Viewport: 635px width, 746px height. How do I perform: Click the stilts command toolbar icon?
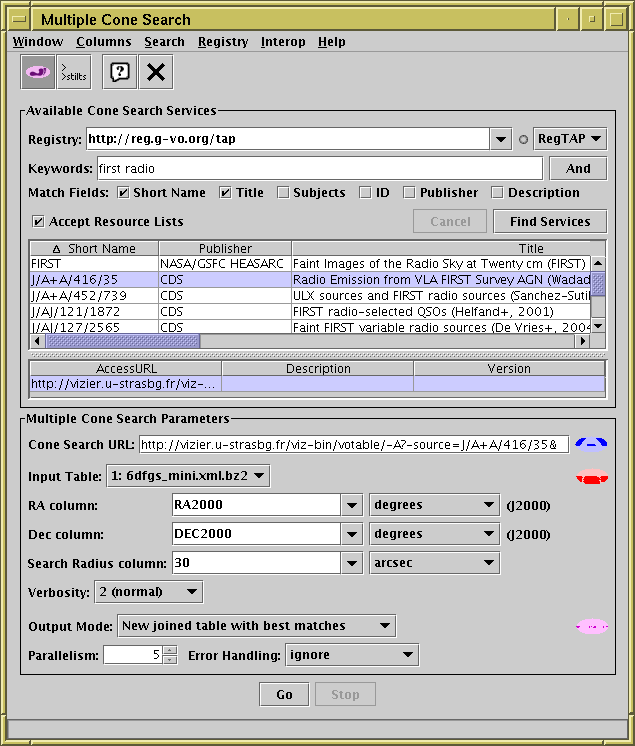pyautogui.click(x=73, y=72)
